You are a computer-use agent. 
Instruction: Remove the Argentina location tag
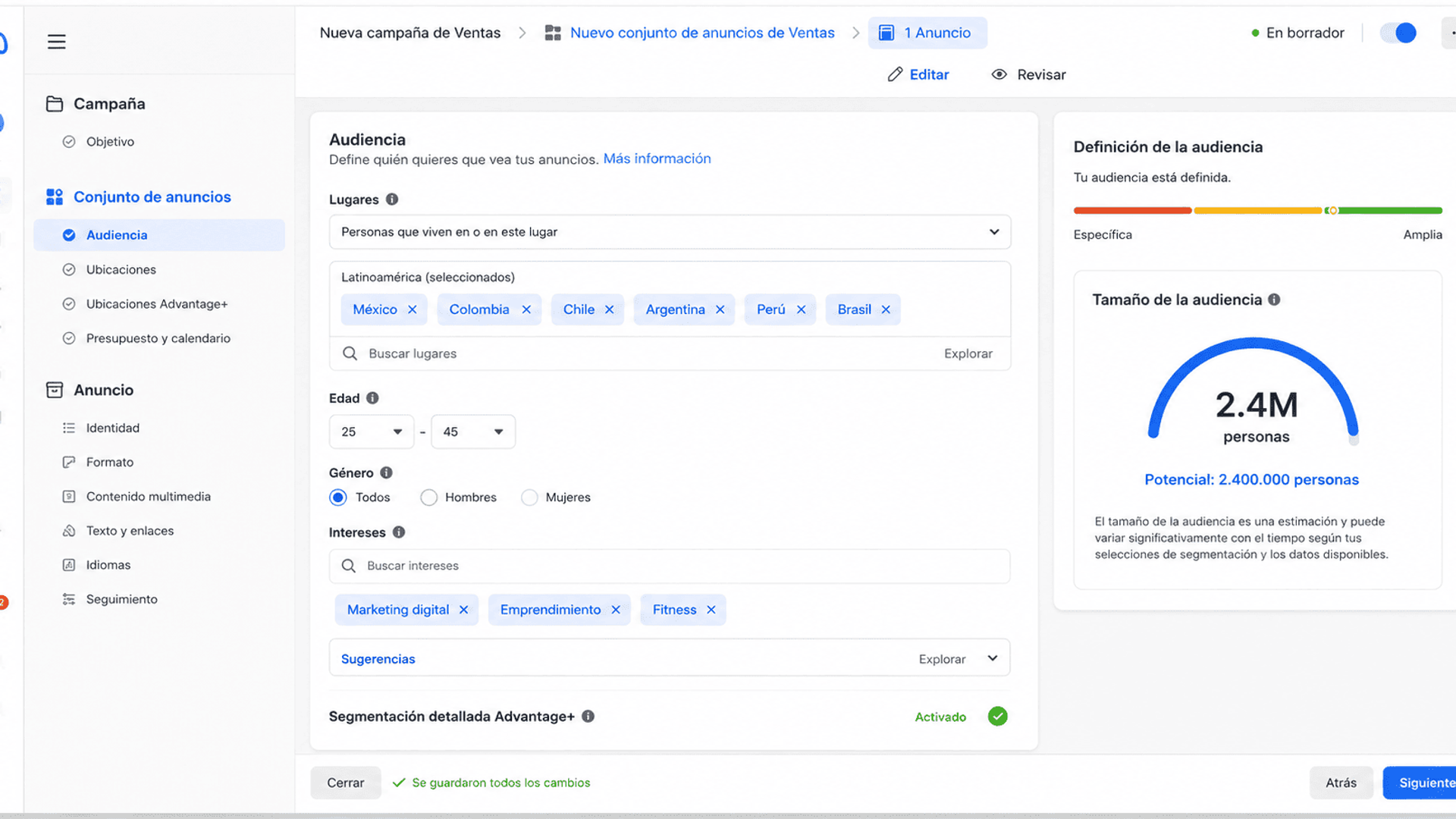click(x=720, y=309)
